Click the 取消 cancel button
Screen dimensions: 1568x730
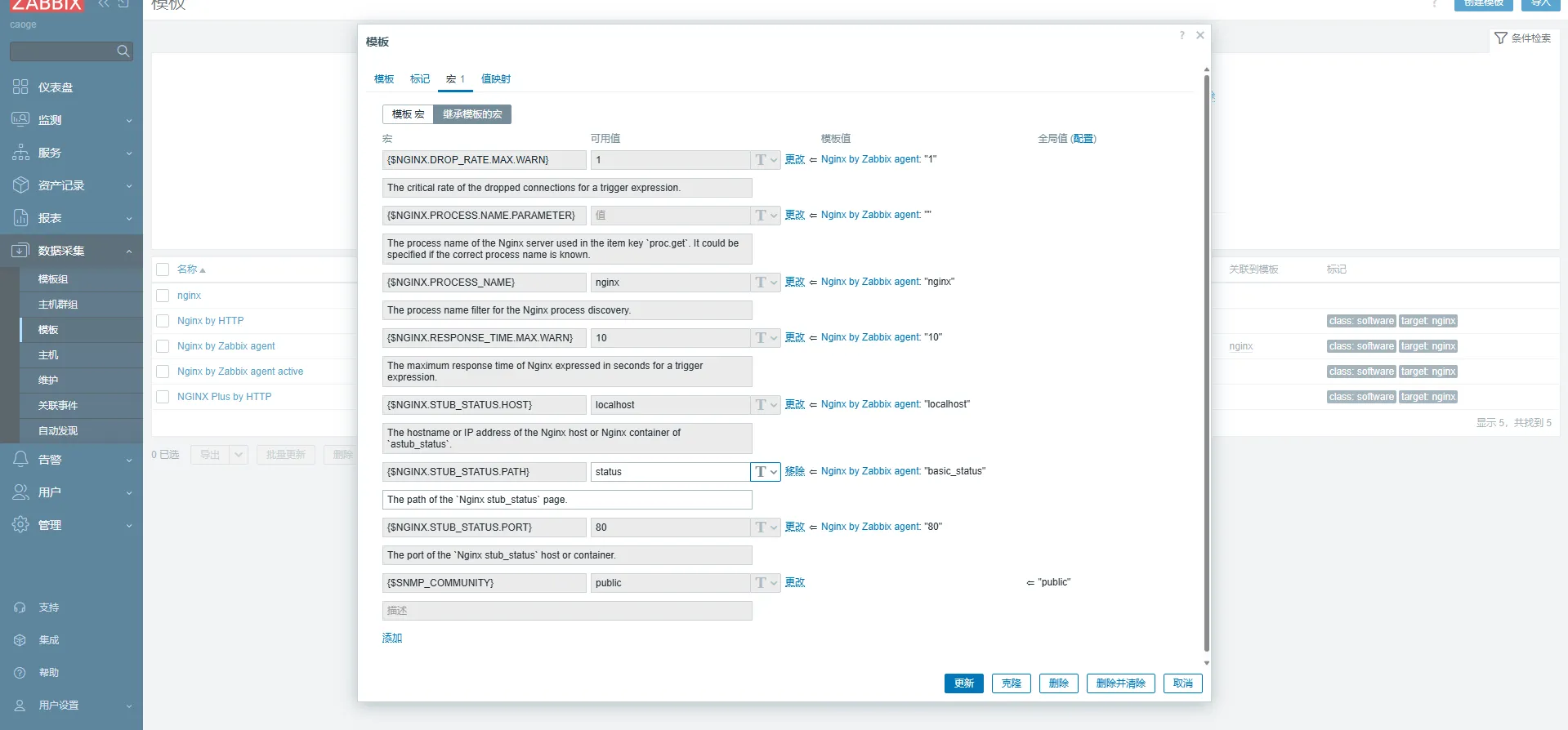(x=1182, y=683)
